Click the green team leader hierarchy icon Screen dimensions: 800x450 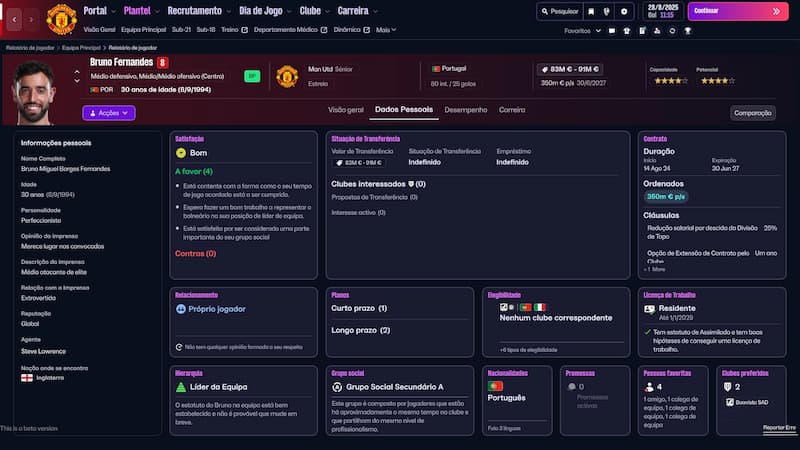tap(181, 385)
